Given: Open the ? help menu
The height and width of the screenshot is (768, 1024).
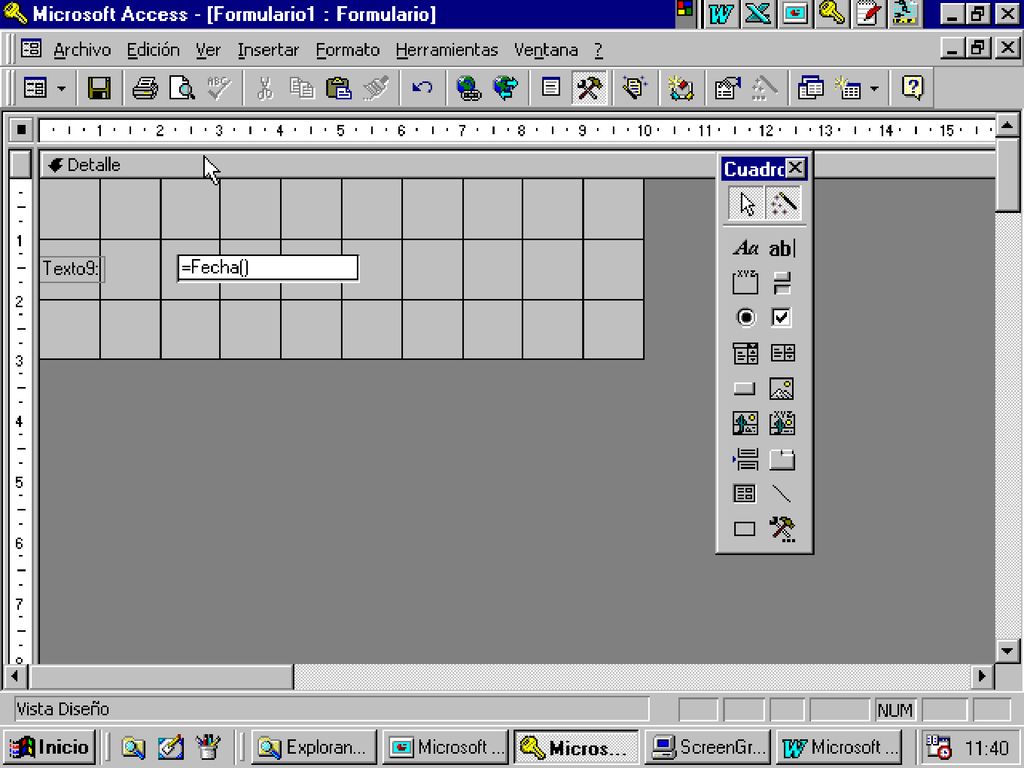Looking at the screenshot, I should pos(598,50).
